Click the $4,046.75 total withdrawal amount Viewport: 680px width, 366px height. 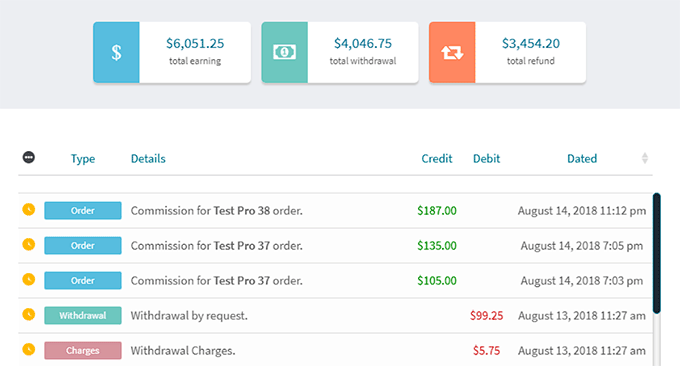(363, 43)
